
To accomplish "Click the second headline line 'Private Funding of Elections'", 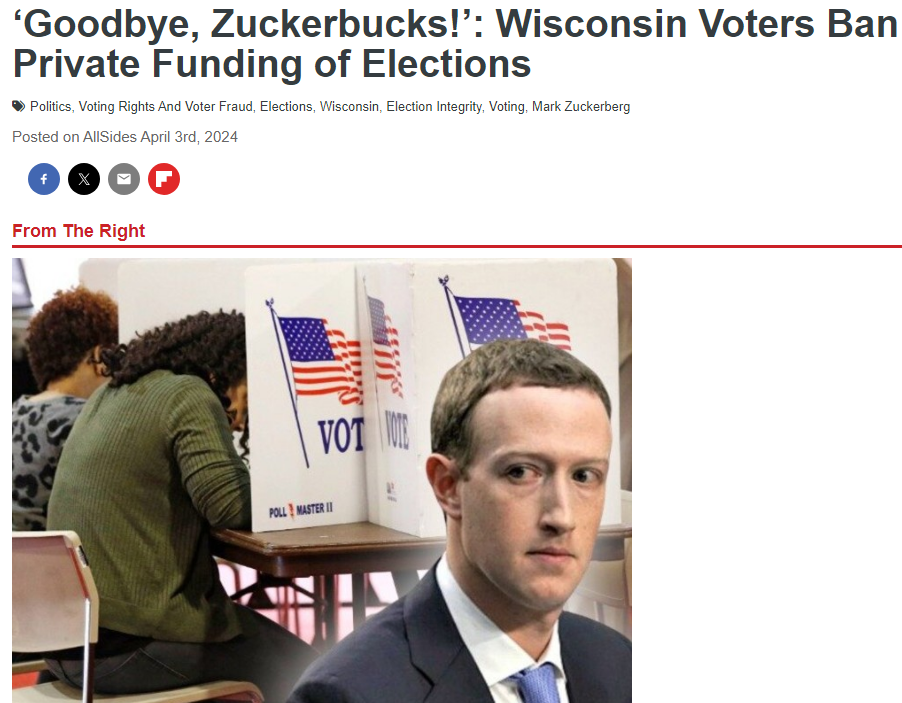I will (272, 63).
